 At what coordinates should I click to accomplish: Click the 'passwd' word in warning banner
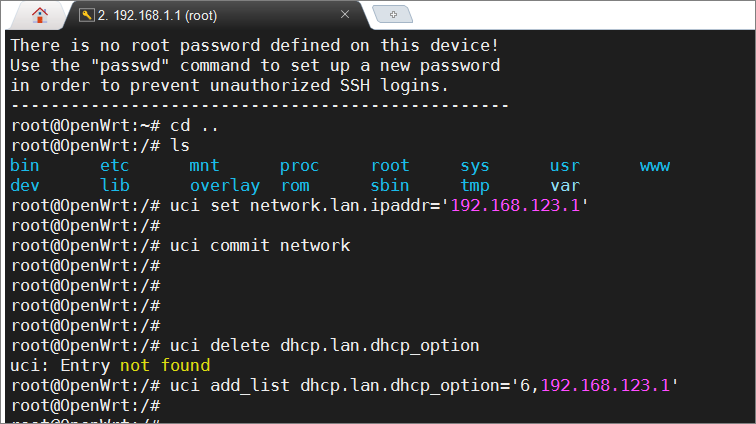pyautogui.click(x=130, y=66)
